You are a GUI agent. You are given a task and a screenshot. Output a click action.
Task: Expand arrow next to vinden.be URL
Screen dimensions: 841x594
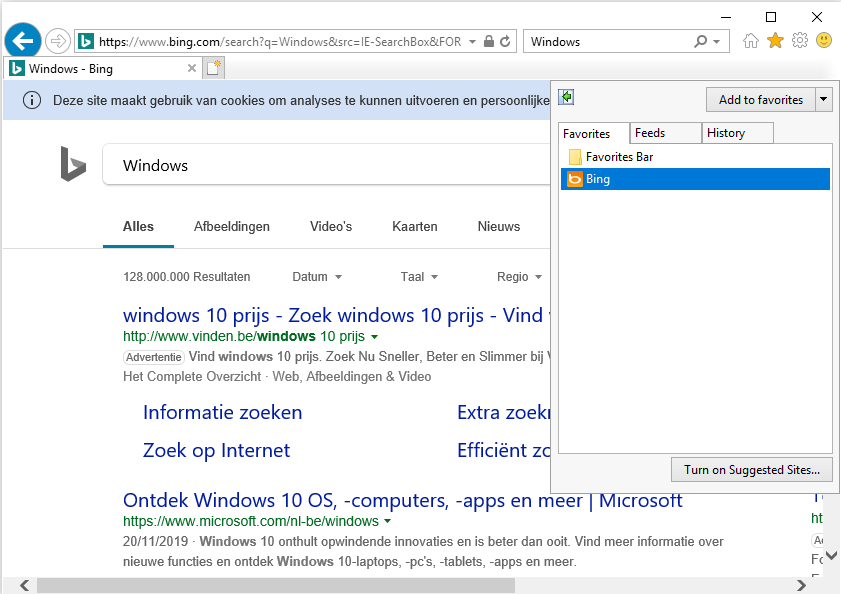tap(374, 337)
